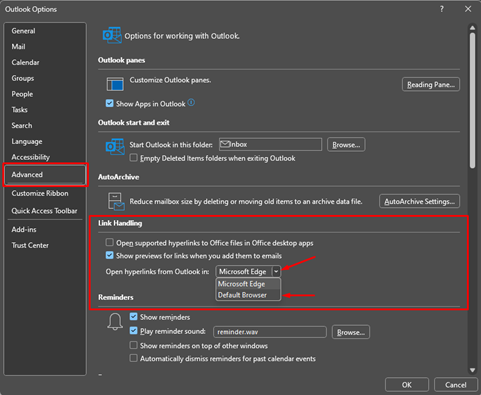Open the People options category
The height and width of the screenshot is (395, 481).
click(22, 94)
